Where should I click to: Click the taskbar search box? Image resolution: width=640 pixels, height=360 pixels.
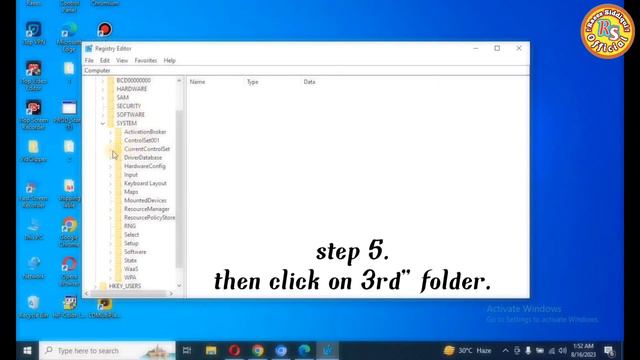[x=107, y=351]
